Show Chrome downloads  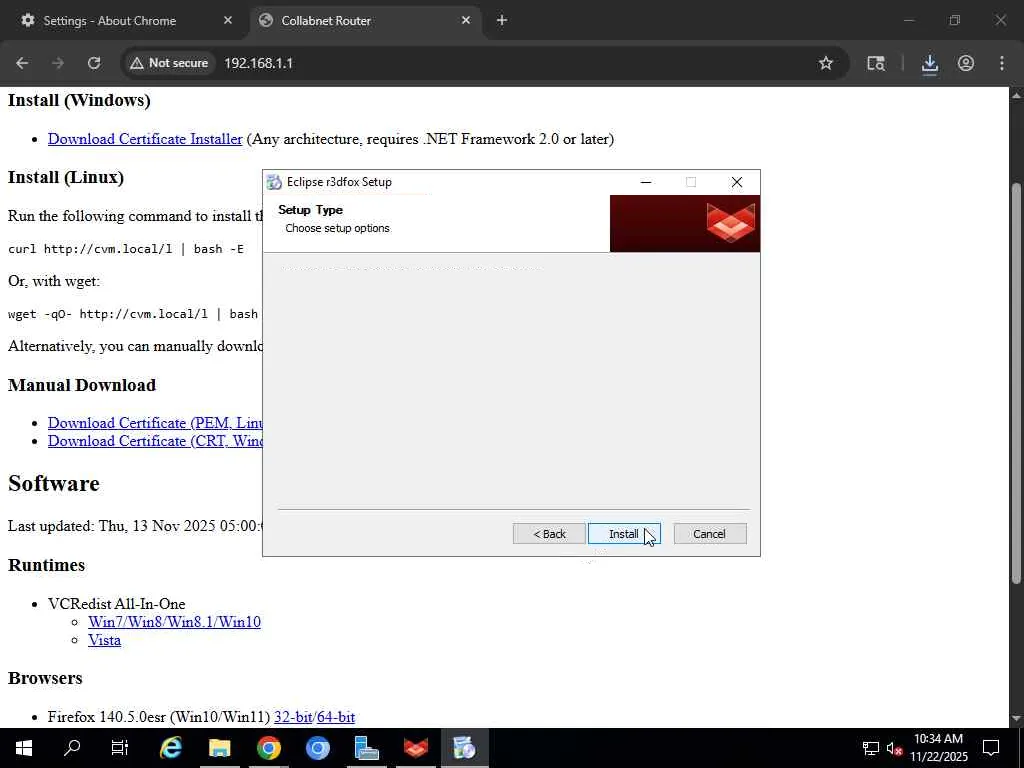pyautogui.click(x=929, y=63)
